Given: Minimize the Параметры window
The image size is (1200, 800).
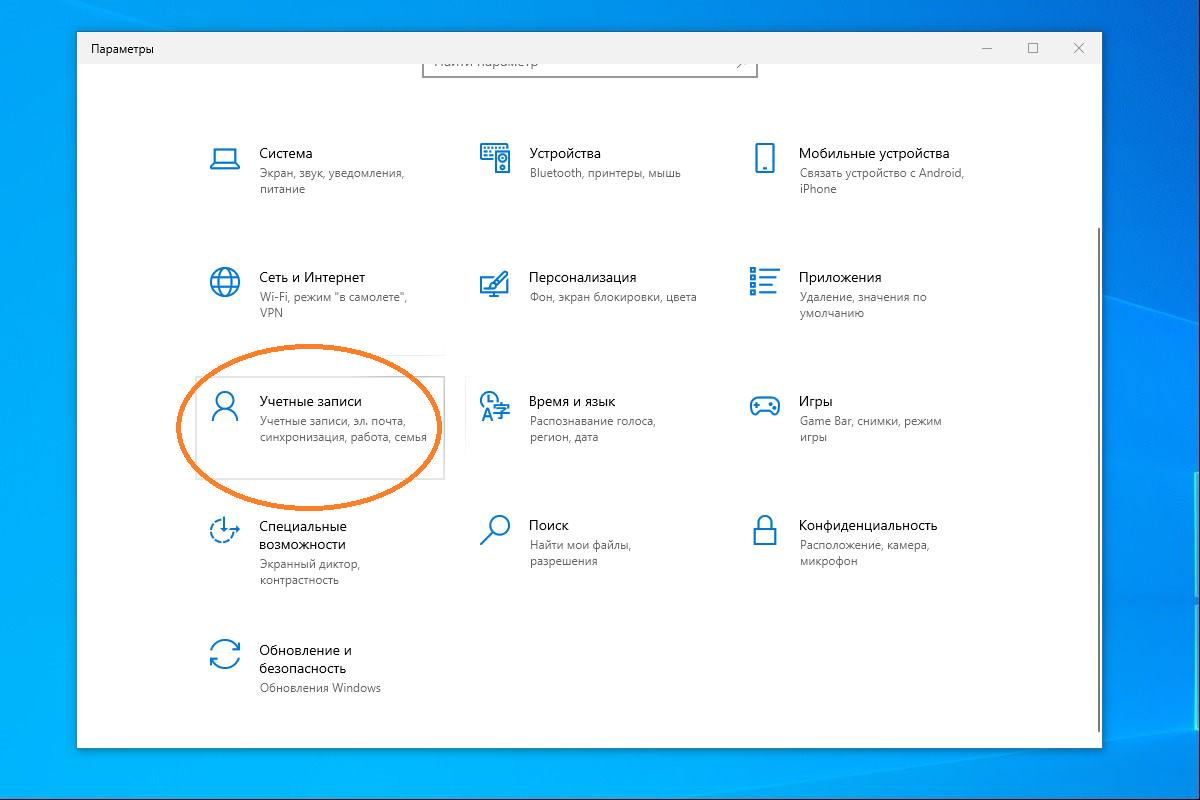Looking at the screenshot, I should (x=987, y=48).
